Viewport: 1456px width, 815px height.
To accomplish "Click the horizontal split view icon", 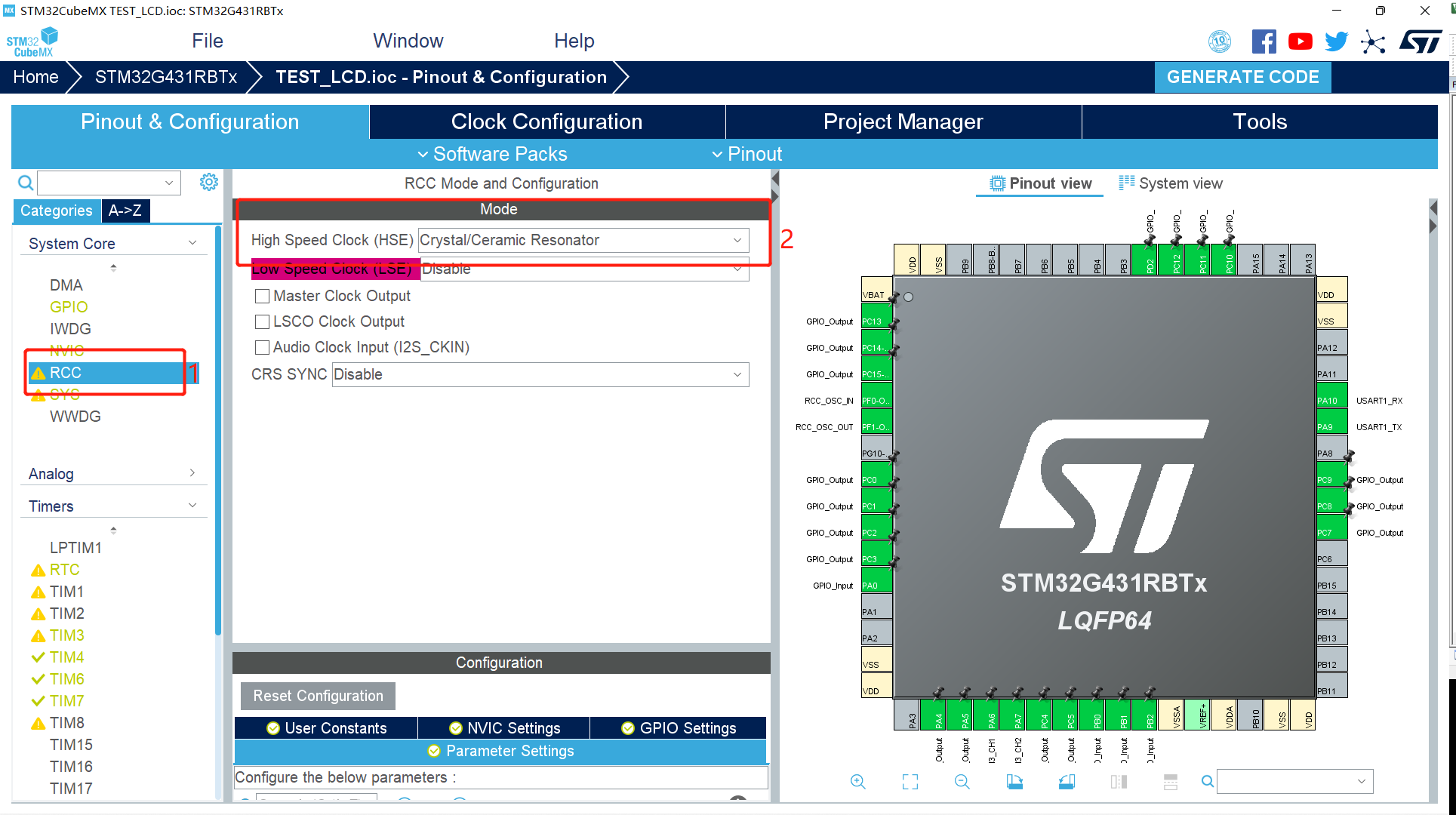I will coord(1171,782).
